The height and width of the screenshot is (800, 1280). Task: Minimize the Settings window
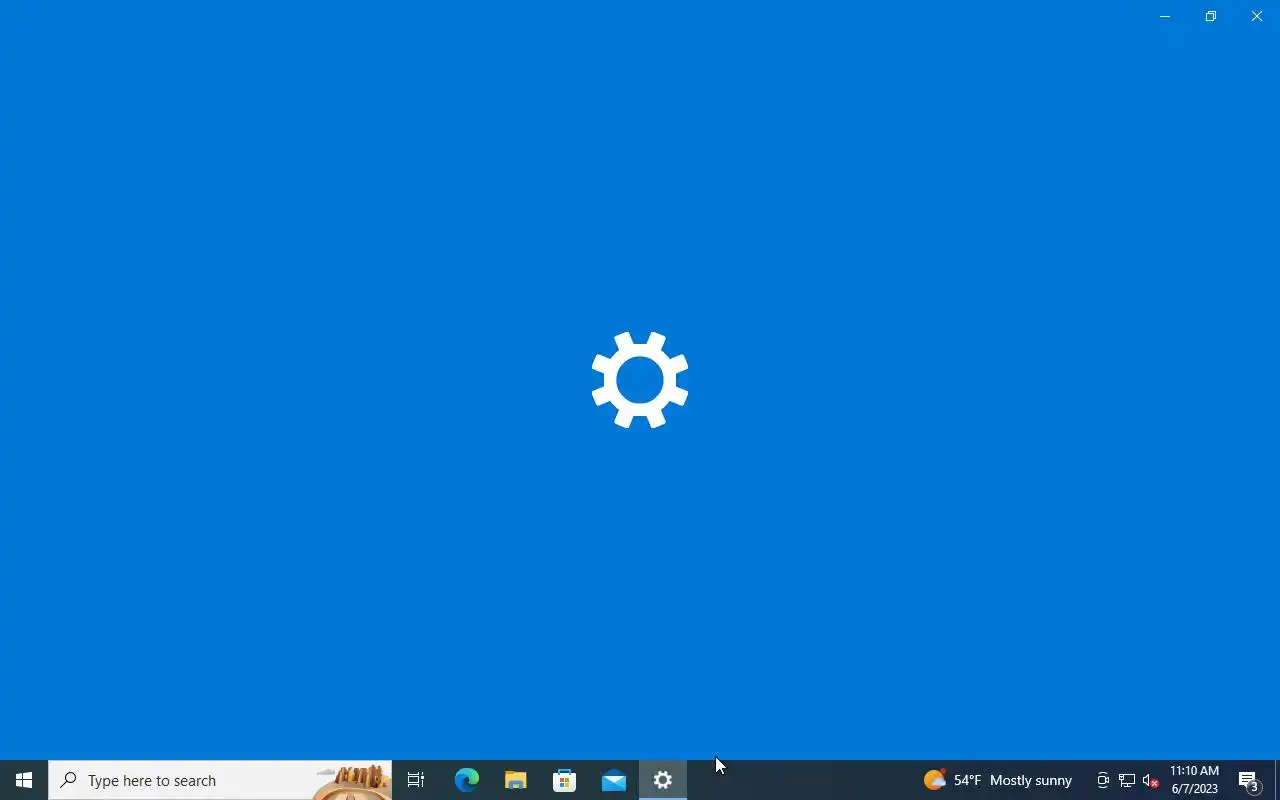(x=1165, y=16)
